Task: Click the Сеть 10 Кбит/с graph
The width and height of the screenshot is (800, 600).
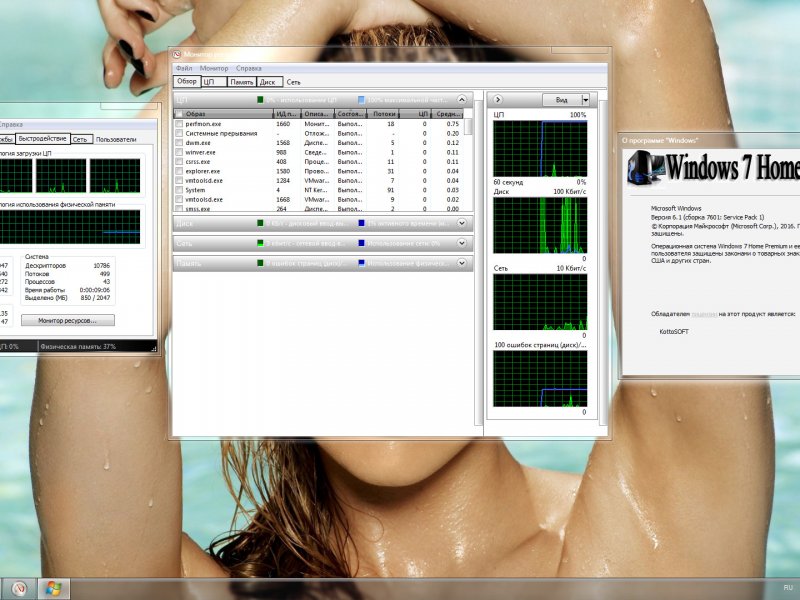Action: [x=540, y=302]
